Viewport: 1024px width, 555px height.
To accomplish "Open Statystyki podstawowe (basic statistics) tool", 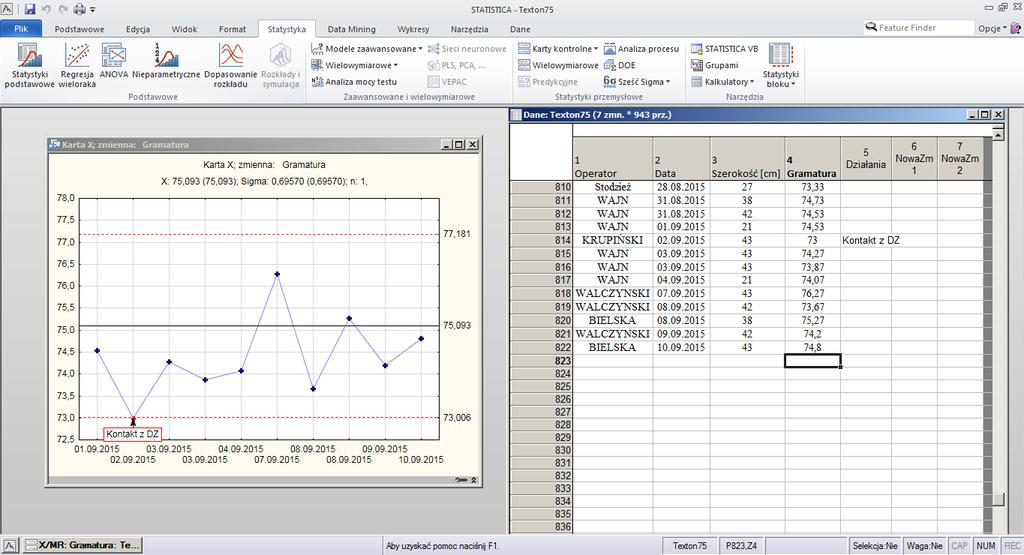I will pos(29,65).
